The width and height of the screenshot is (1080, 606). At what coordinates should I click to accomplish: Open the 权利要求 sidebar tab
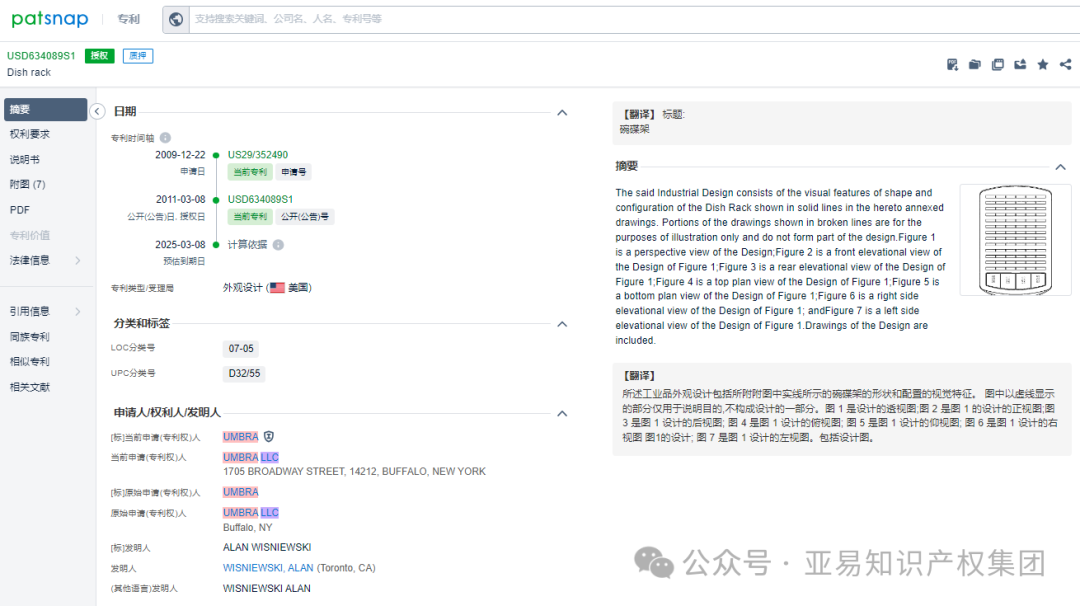pyautogui.click(x=30, y=134)
